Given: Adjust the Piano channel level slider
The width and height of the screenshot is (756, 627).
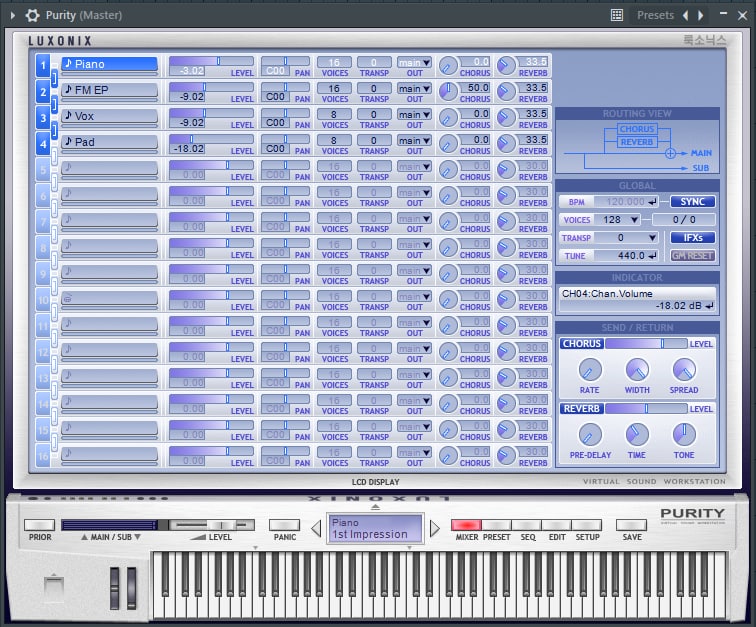Looking at the screenshot, I should 211,61.
